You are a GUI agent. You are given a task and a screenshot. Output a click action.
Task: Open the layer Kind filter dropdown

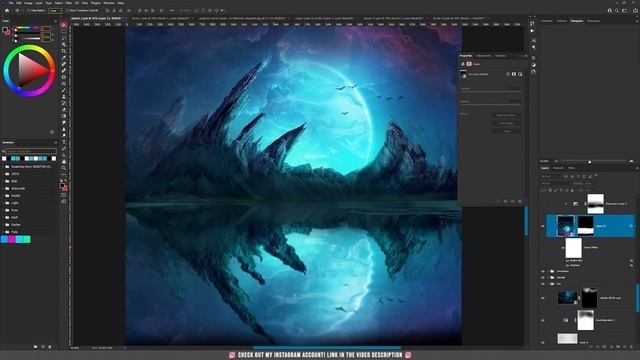(551, 176)
